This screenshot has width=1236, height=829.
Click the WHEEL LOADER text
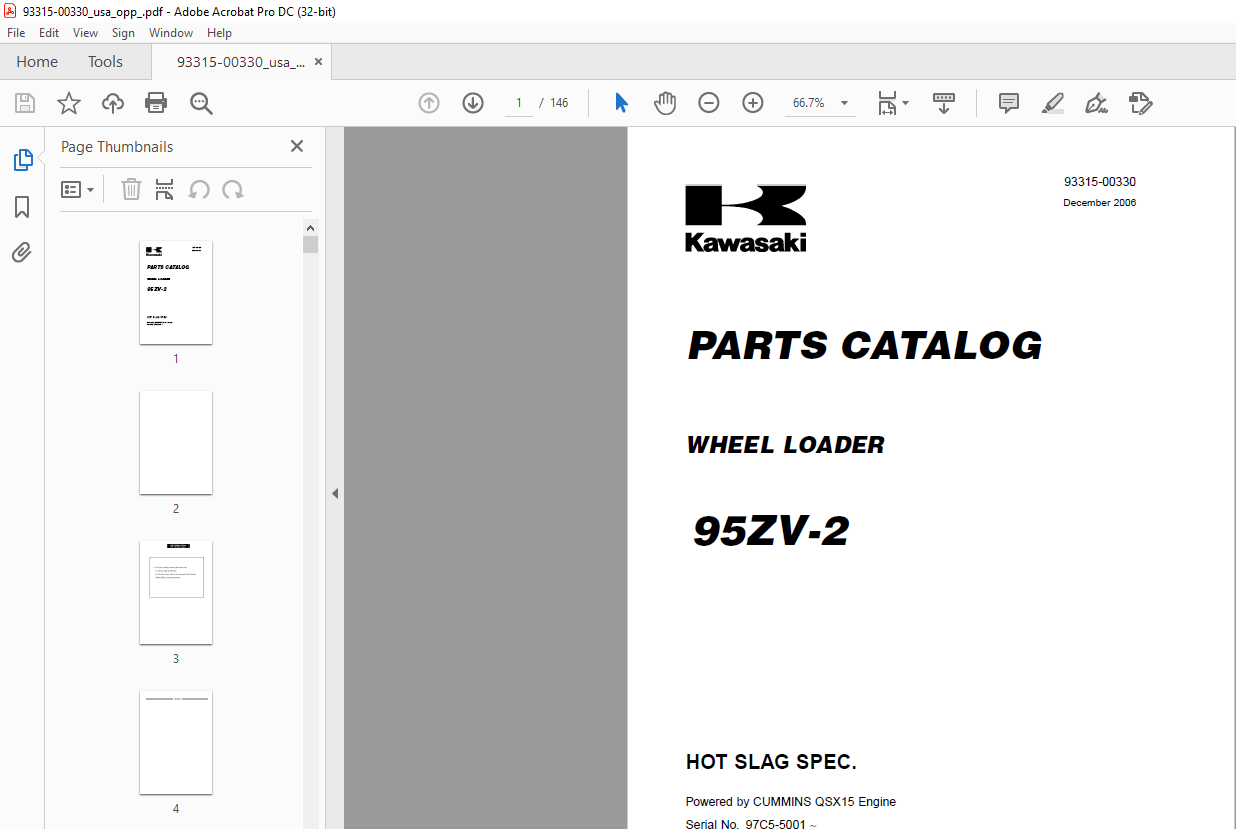tap(786, 445)
